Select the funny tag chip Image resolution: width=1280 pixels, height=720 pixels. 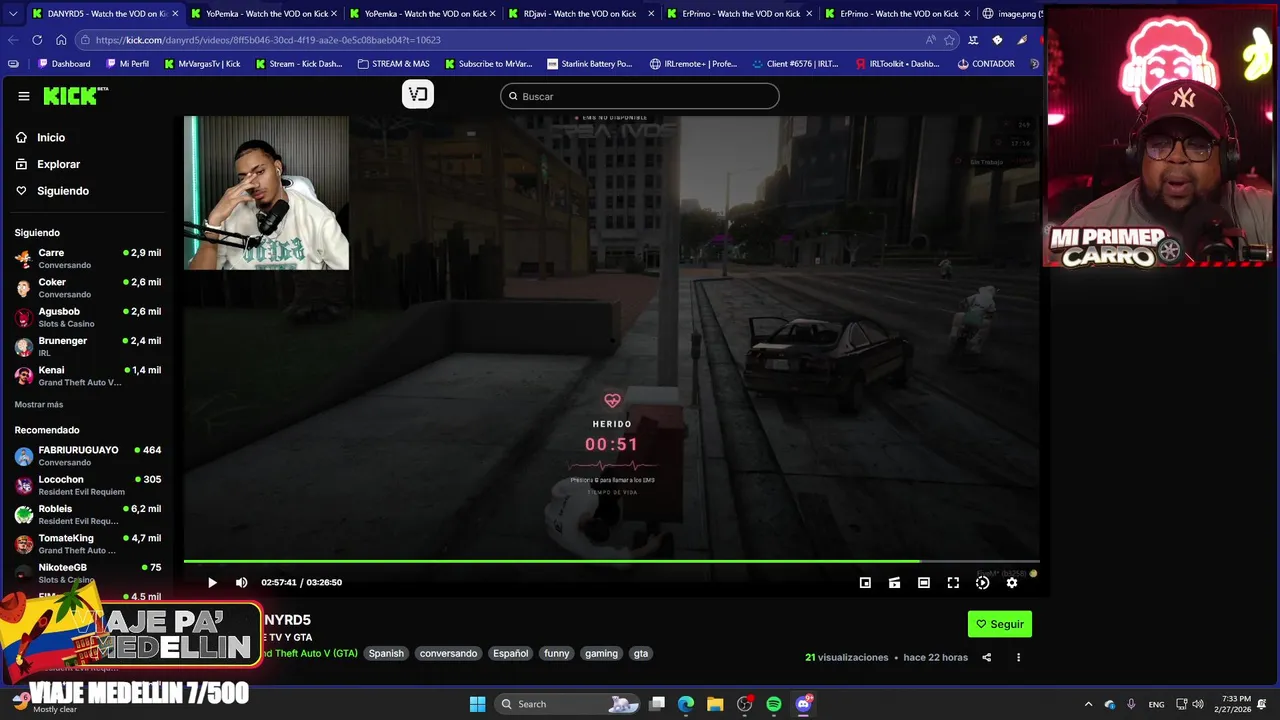coord(557,653)
